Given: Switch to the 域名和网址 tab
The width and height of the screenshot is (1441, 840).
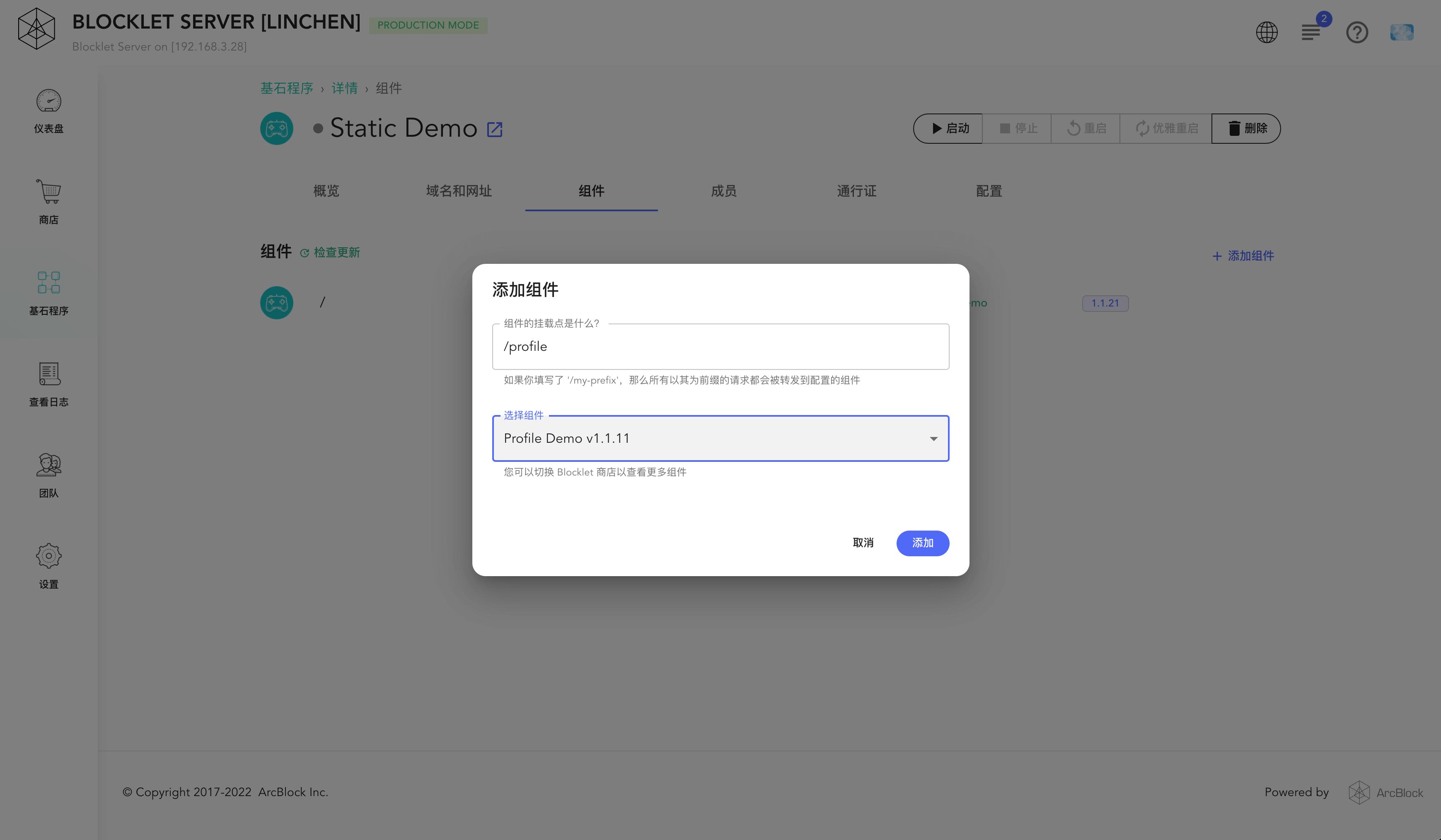Looking at the screenshot, I should tap(459, 191).
